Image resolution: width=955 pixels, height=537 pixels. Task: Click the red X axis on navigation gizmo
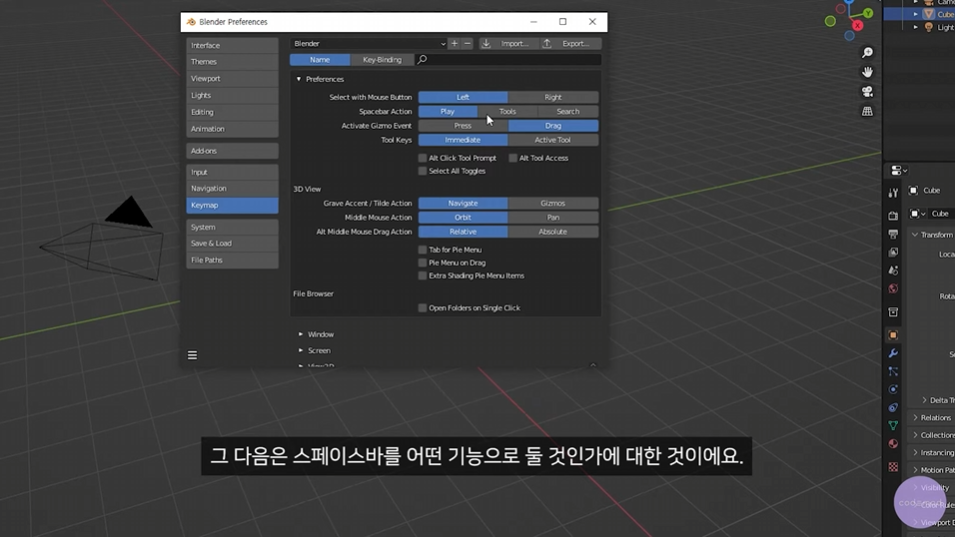(858, 26)
